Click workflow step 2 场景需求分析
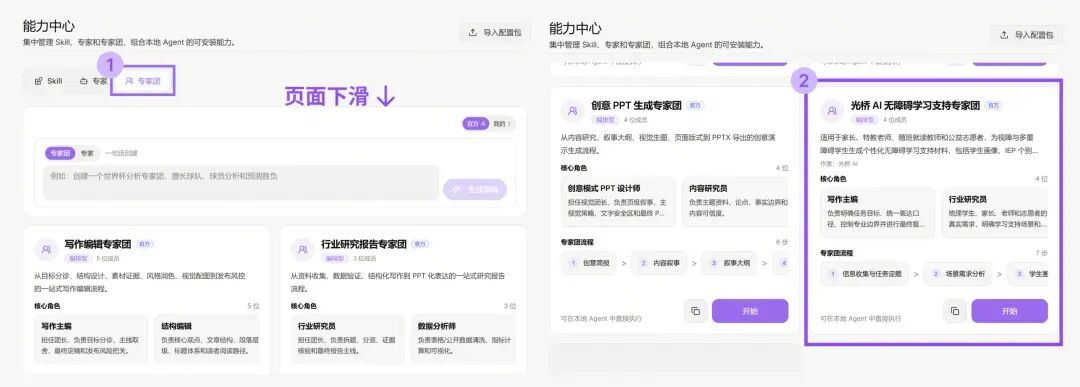Viewport: 1080px width, 387px height. point(958,274)
